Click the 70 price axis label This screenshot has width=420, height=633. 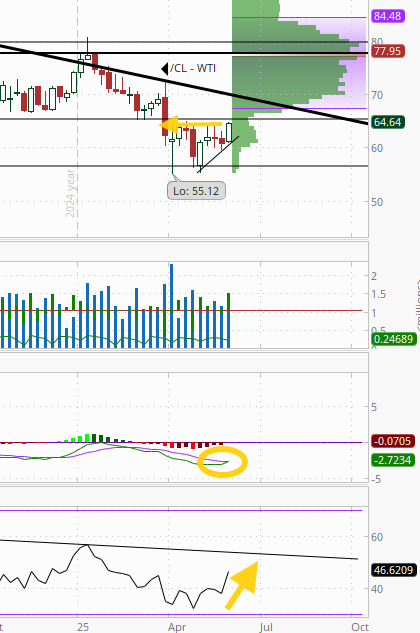[x=377, y=95]
